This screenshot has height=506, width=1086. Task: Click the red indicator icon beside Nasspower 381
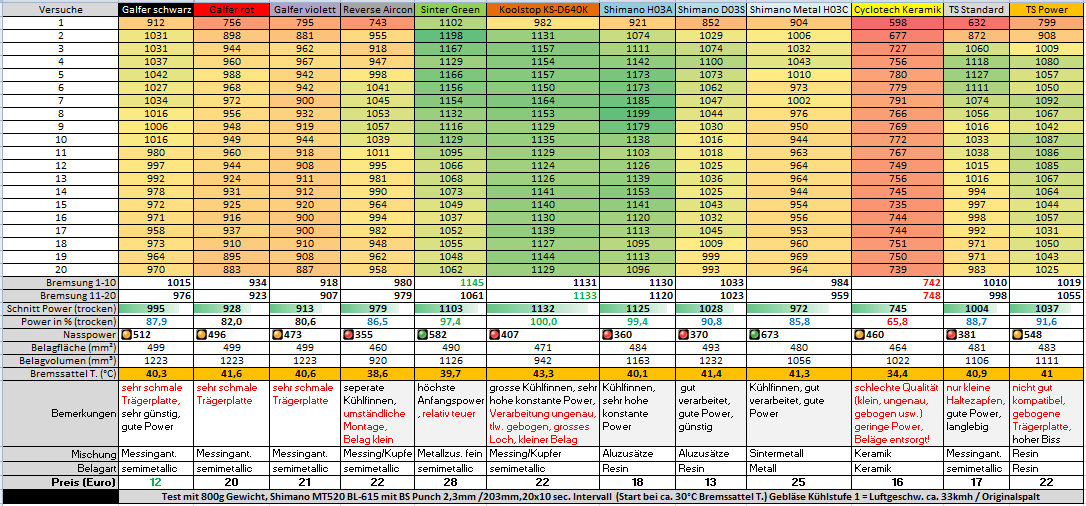pyautogui.click(x=950, y=336)
